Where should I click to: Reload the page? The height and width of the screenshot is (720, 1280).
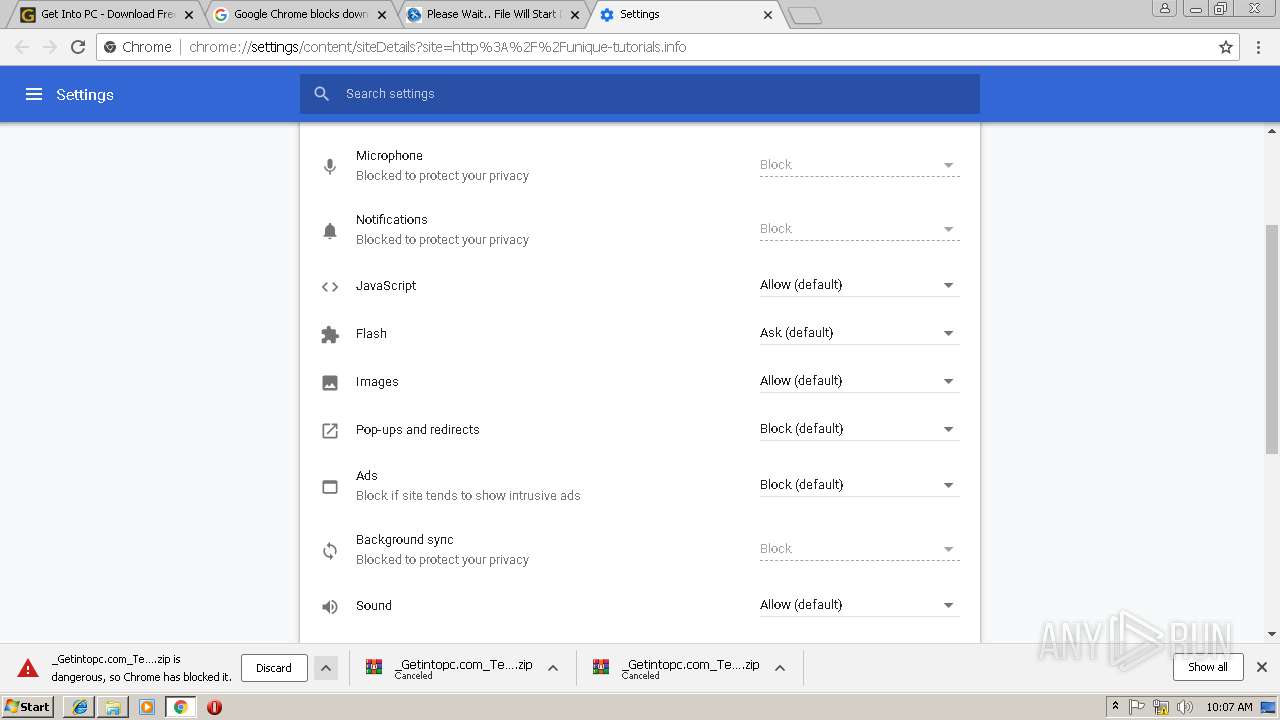point(78,47)
